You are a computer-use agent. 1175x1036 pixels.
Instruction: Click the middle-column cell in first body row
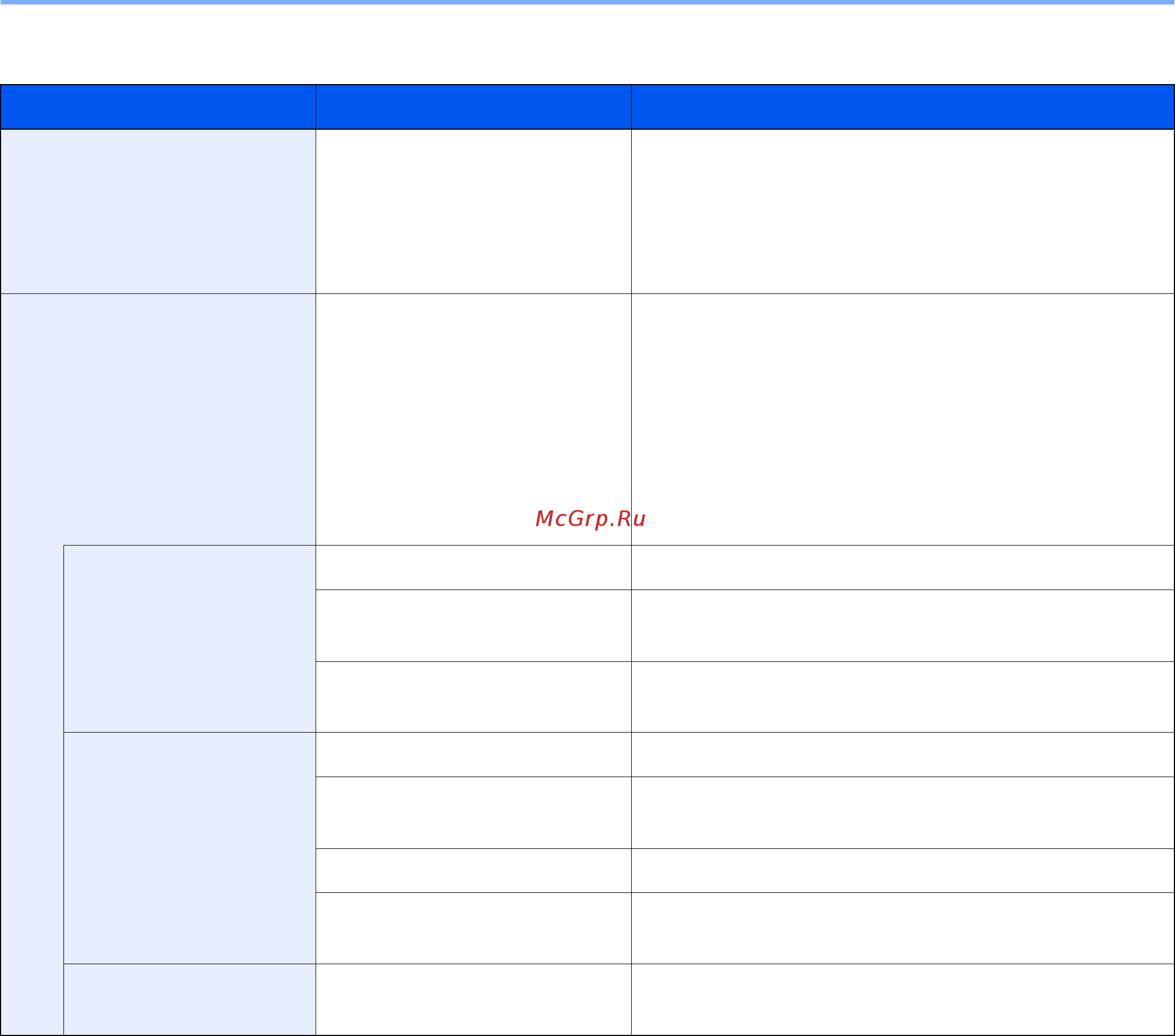coord(473,212)
